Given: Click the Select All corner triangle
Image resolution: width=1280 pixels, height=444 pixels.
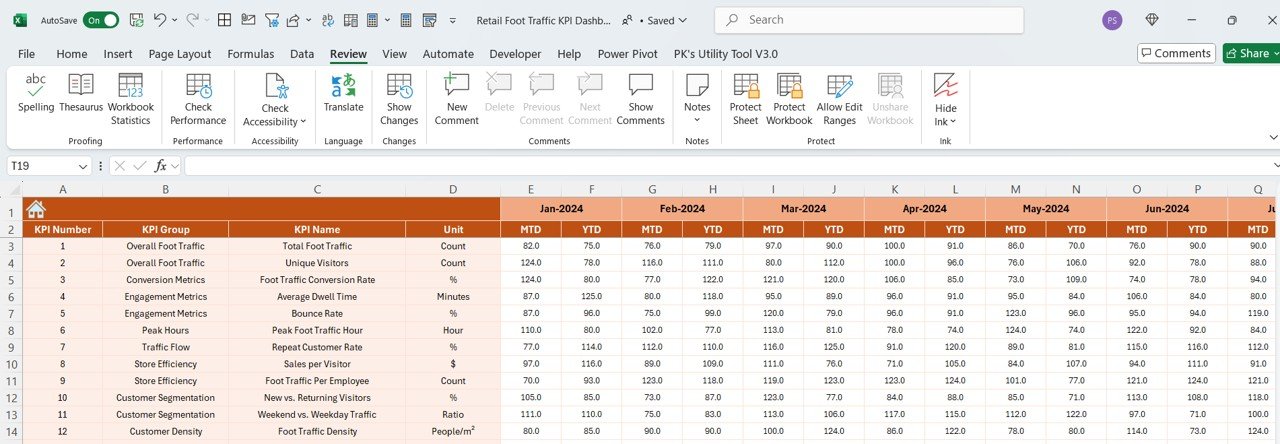Looking at the screenshot, I should [x=14, y=190].
